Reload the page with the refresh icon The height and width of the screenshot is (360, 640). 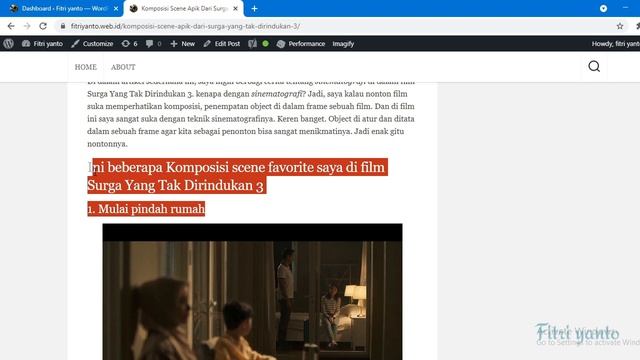[x=43, y=26]
